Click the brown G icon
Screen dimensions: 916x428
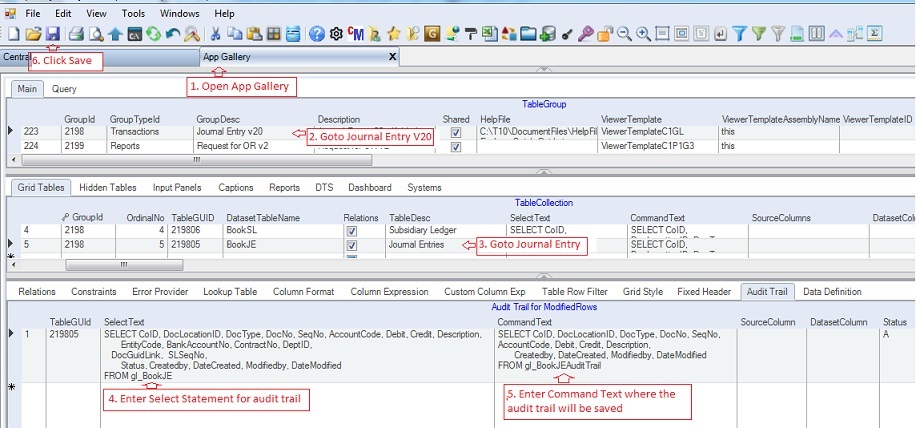point(432,34)
